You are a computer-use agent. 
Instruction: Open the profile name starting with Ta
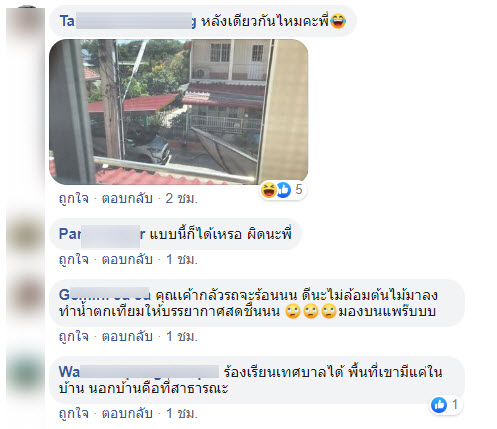point(128,21)
